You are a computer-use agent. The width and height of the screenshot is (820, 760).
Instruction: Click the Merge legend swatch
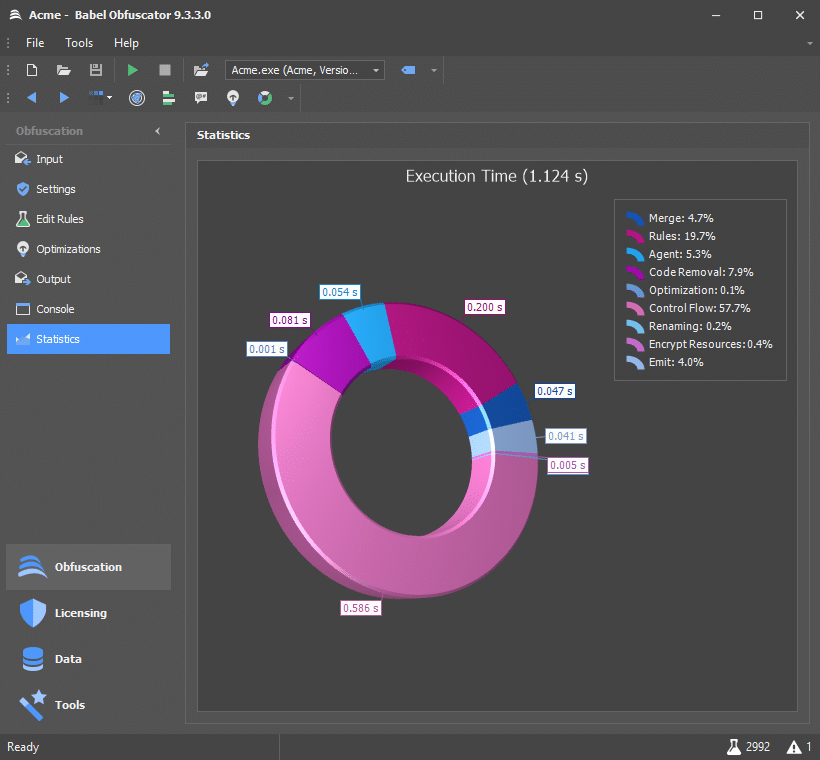coord(635,218)
